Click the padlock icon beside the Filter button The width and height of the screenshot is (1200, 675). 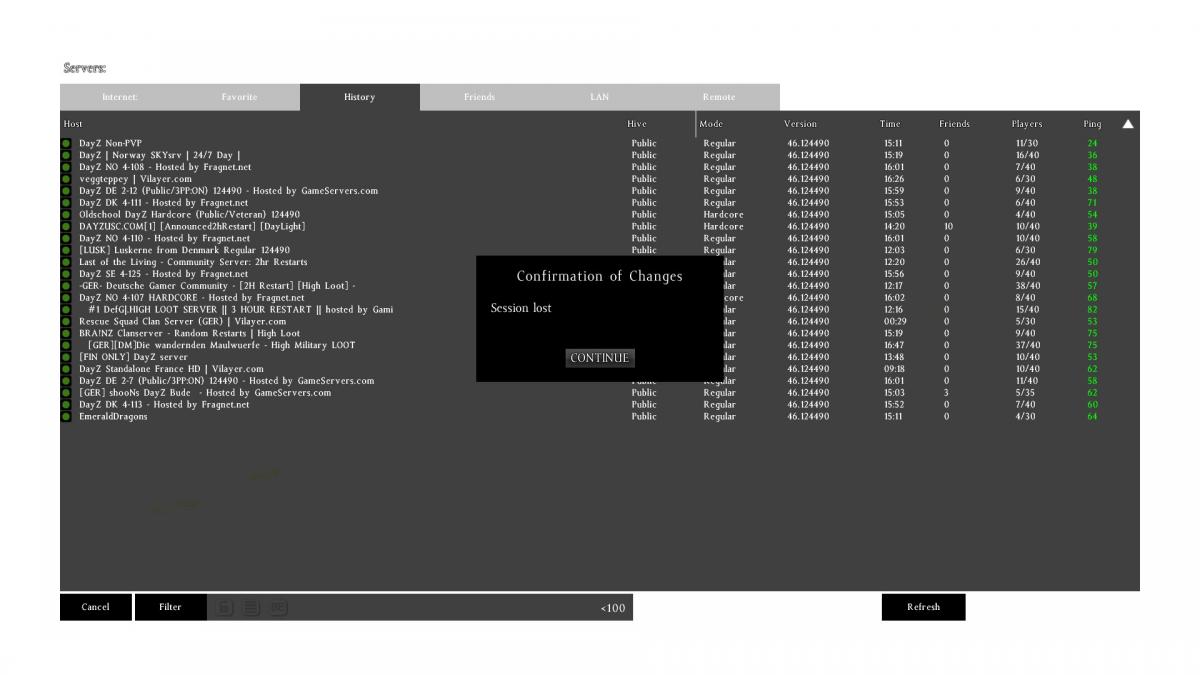tap(225, 607)
